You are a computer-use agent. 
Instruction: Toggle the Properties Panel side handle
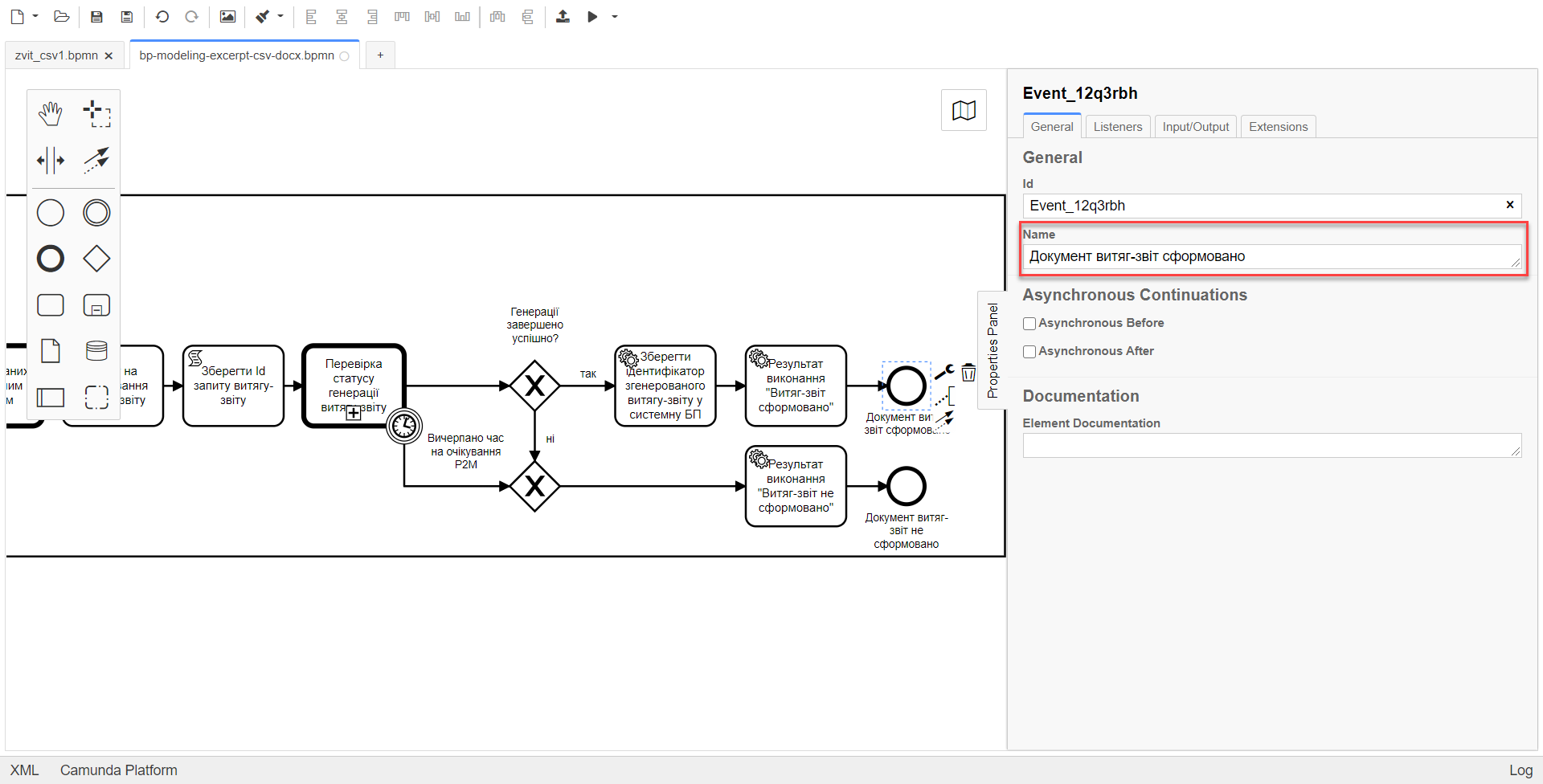coord(993,350)
